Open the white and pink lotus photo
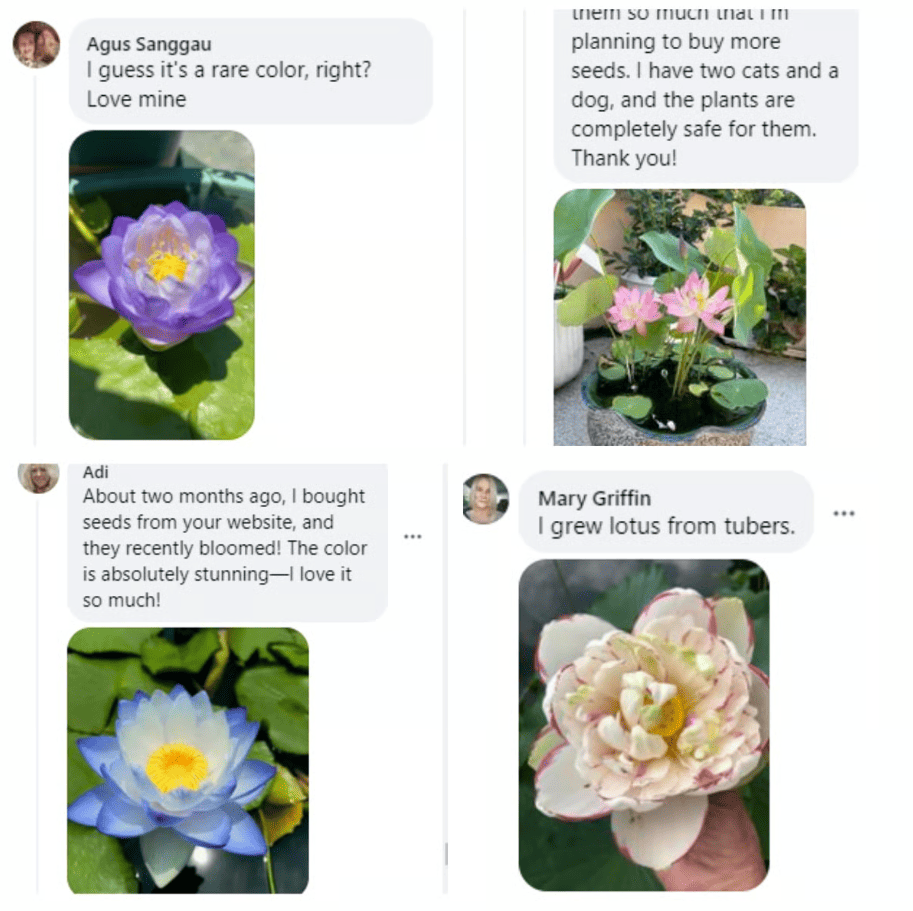 [643, 725]
